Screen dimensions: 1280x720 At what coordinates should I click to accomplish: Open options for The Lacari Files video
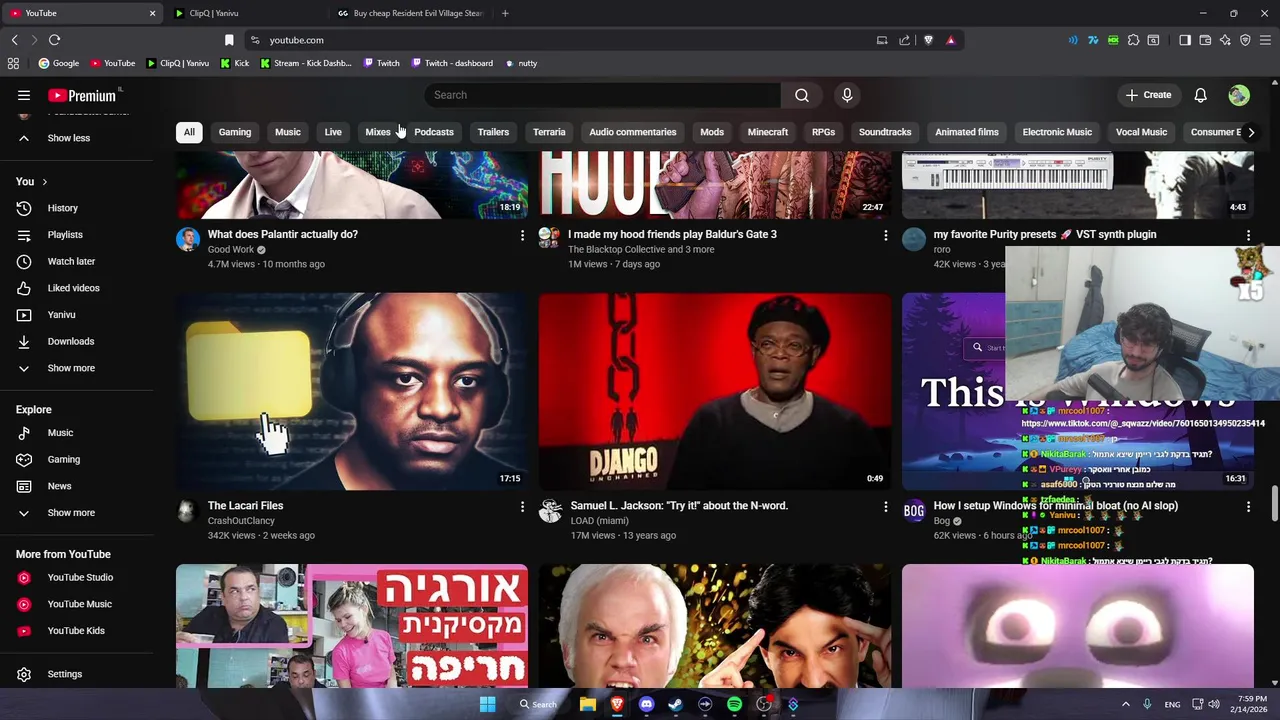point(522,507)
